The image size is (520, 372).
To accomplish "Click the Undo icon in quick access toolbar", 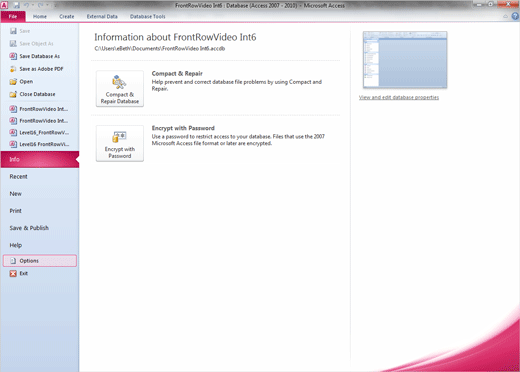I will (x=27, y=5).
